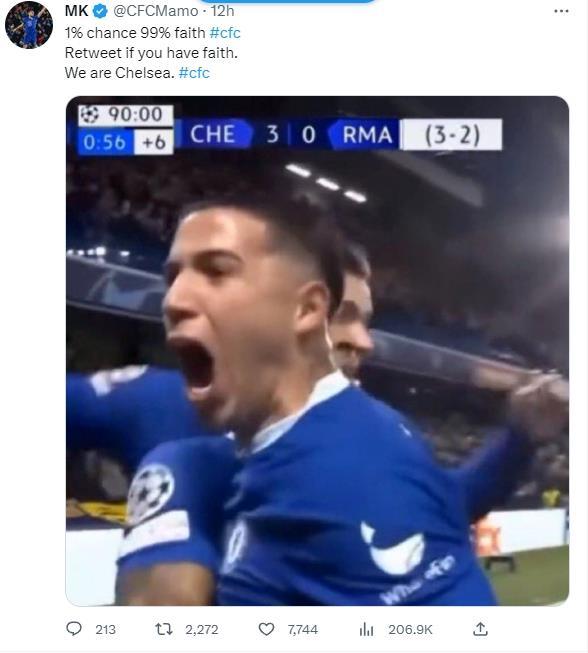The height and width of the screenshot is (653, 588).
Task: Retweet using the retweet arrows icon
Action: (164, 629)
